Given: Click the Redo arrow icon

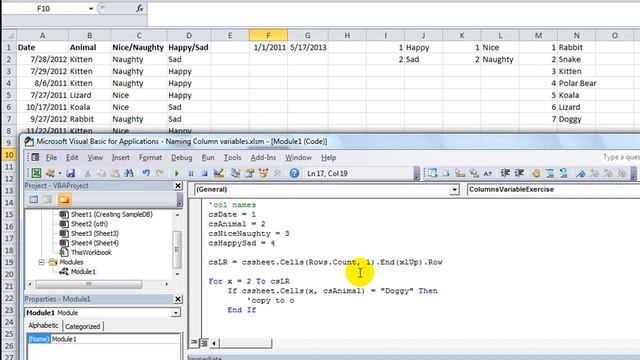Looking at the screenshot, I should [160, 173].
